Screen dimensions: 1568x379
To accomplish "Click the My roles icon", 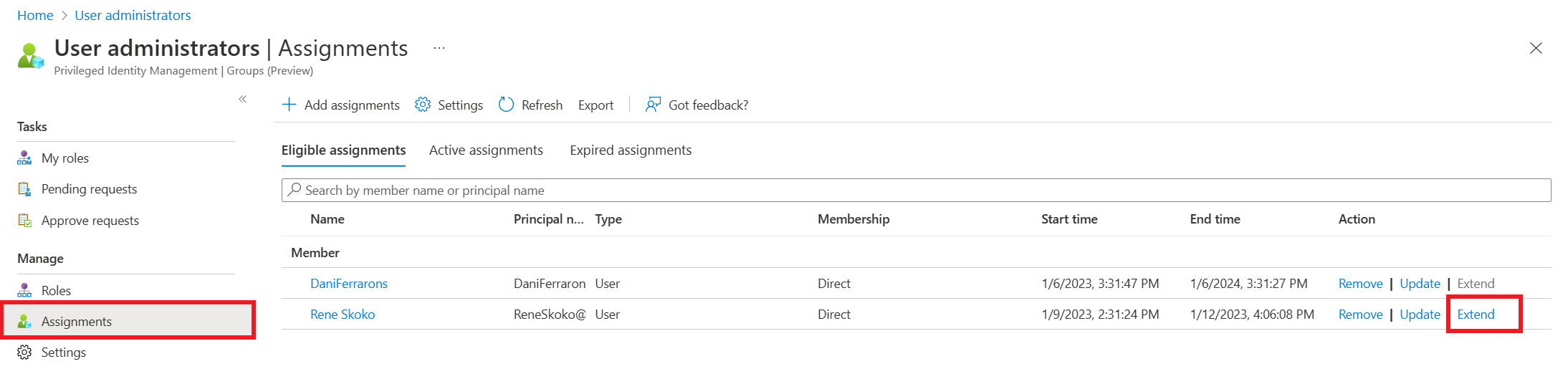I will [x=24, y=158].
